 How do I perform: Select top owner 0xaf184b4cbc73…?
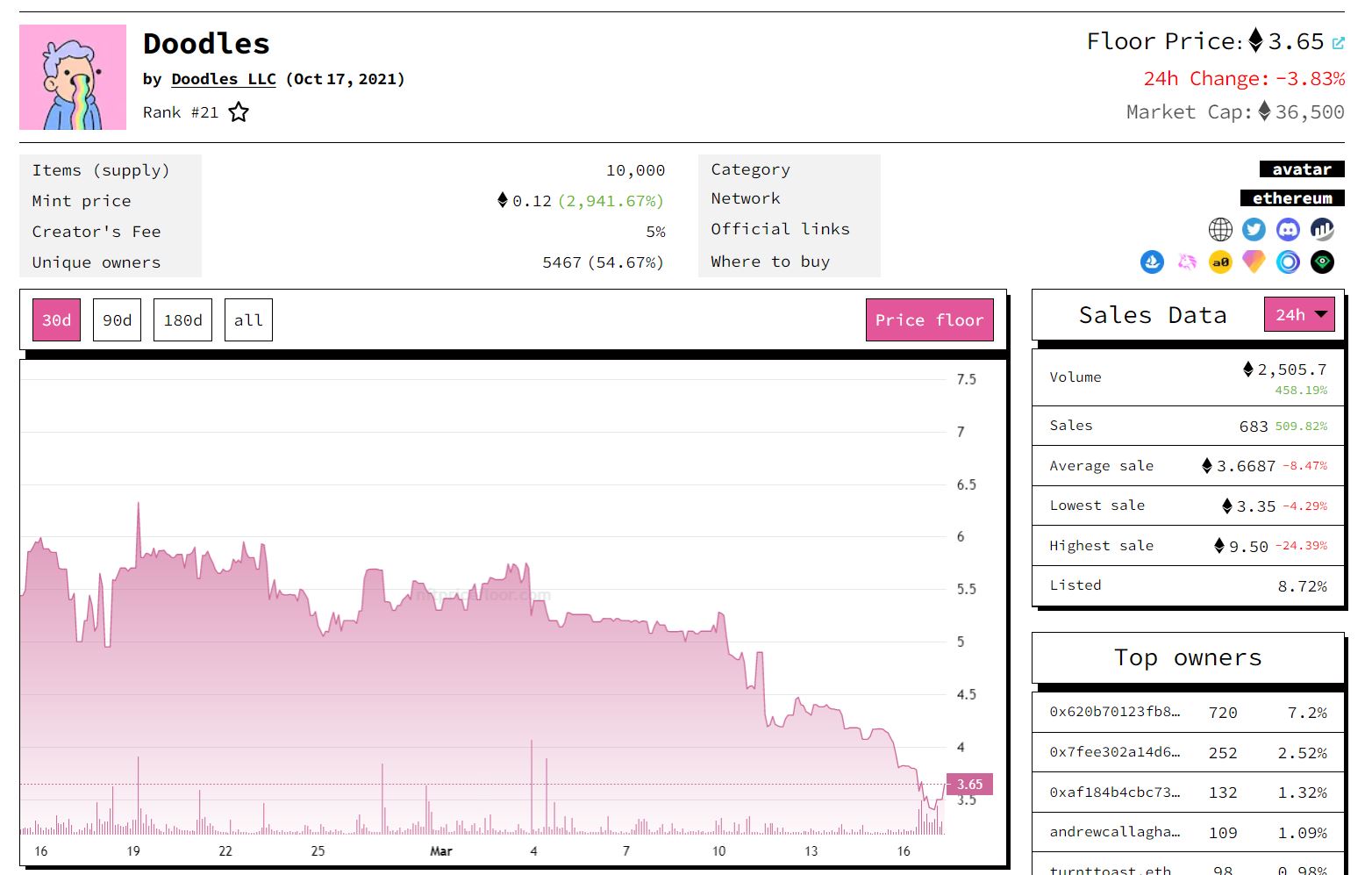click(1114, 792)
